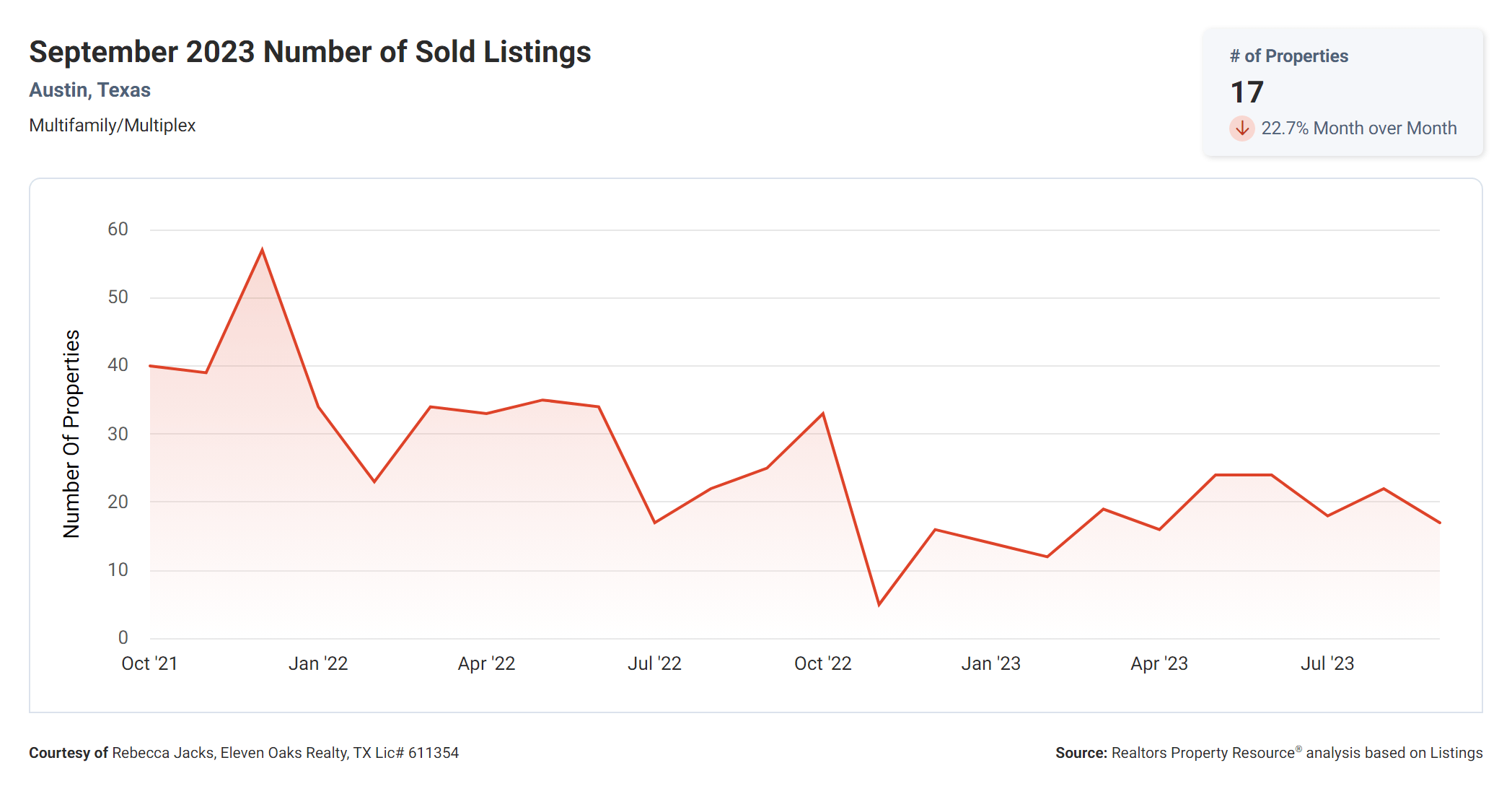Click the 'Apr '23' x-axis label
This screenshot has height=794, width=1512.
tap(1159, 663)
